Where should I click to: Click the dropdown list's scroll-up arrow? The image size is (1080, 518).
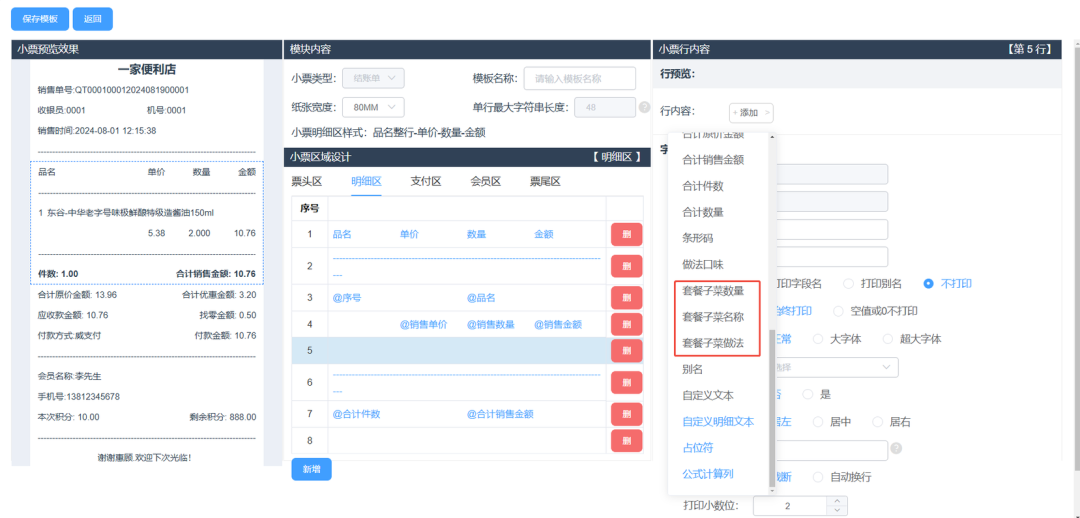pyautogui.click(x=772, y=136)
